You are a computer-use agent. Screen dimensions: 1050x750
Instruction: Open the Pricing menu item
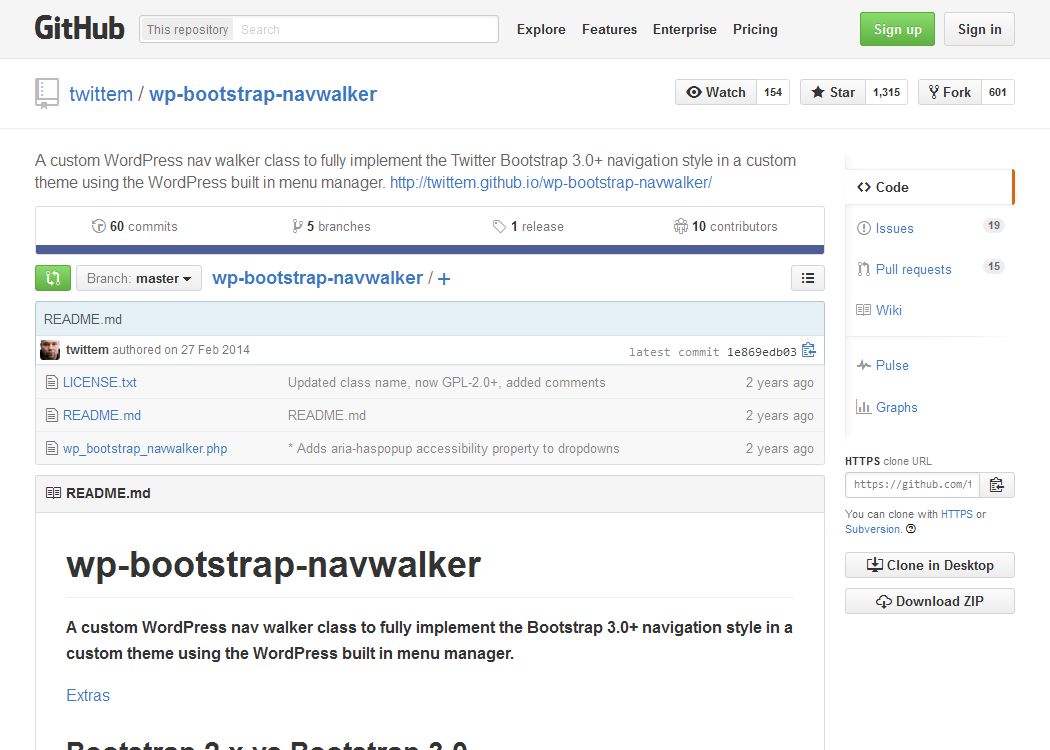pyautogui.click(x=755, y=30)
